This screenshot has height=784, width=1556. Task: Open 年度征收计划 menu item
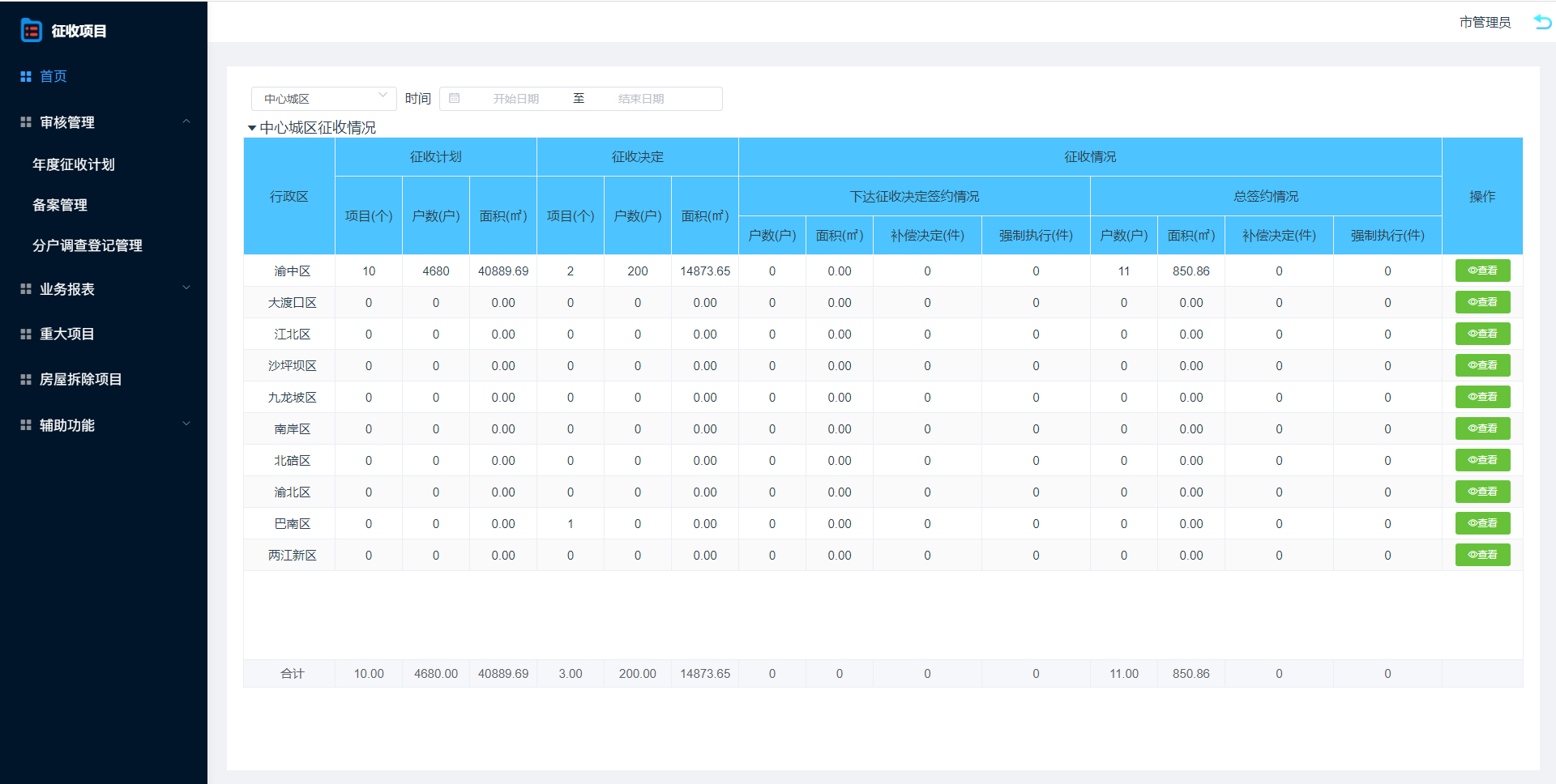74,164
